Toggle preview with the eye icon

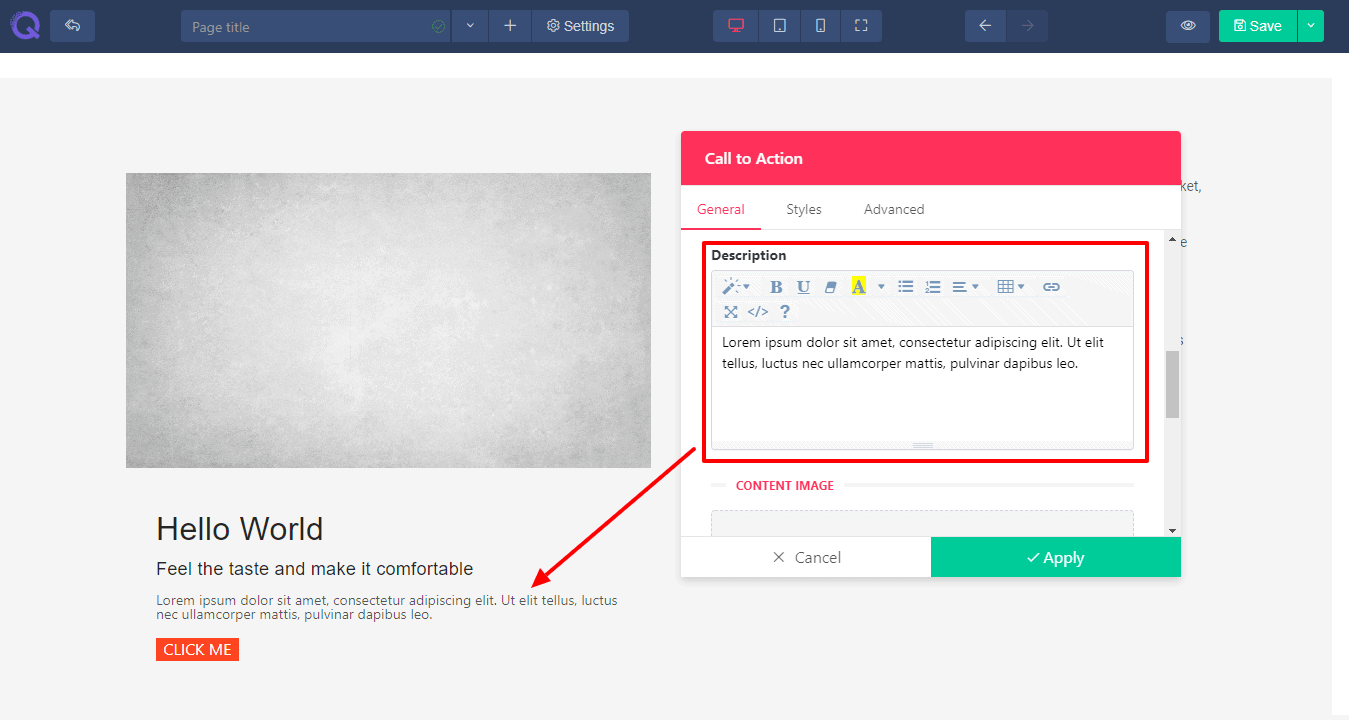[1188, 26]
